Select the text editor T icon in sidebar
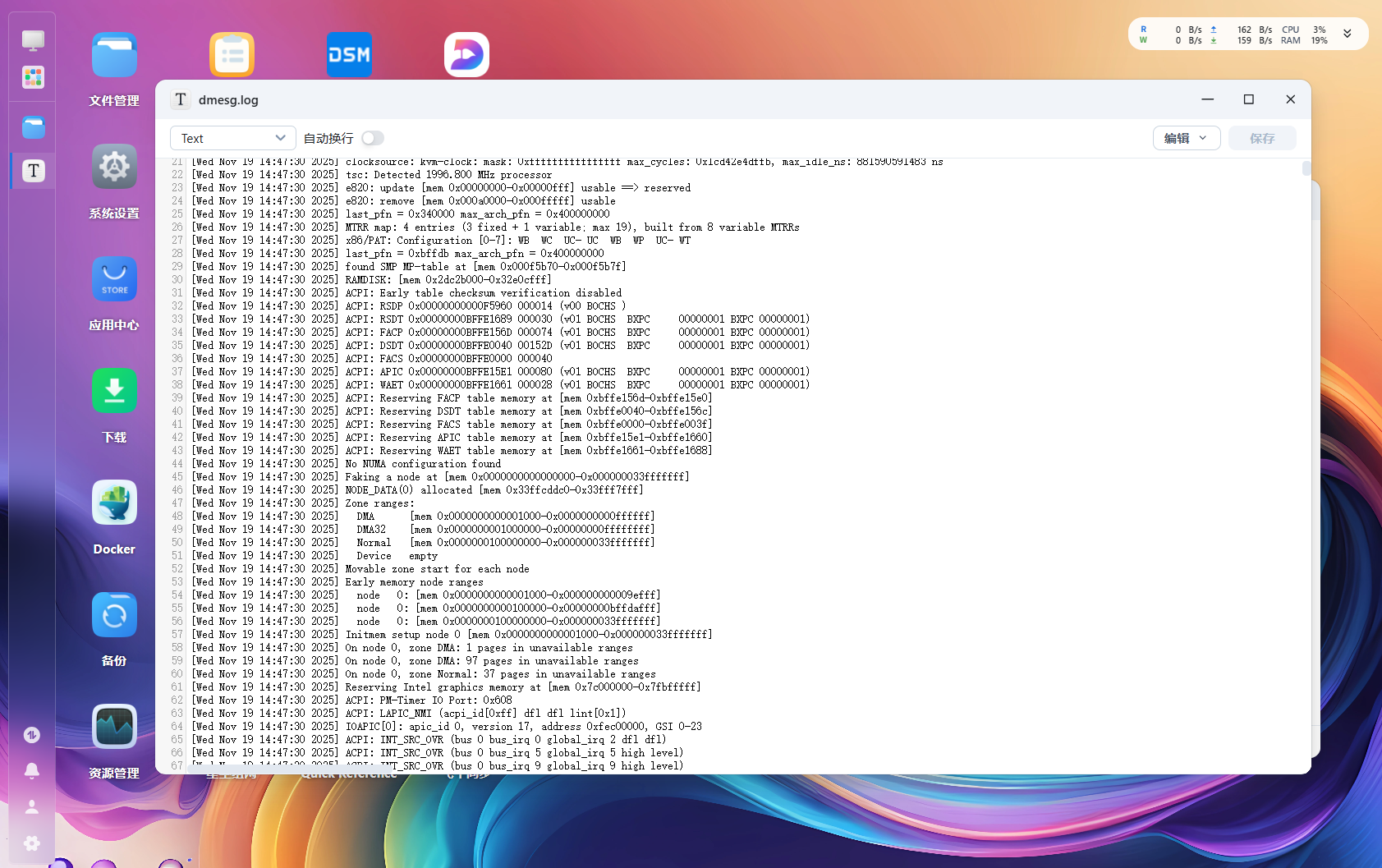Image resolution: width=1382 pixels, height=868 pixels. pos(33,171)
